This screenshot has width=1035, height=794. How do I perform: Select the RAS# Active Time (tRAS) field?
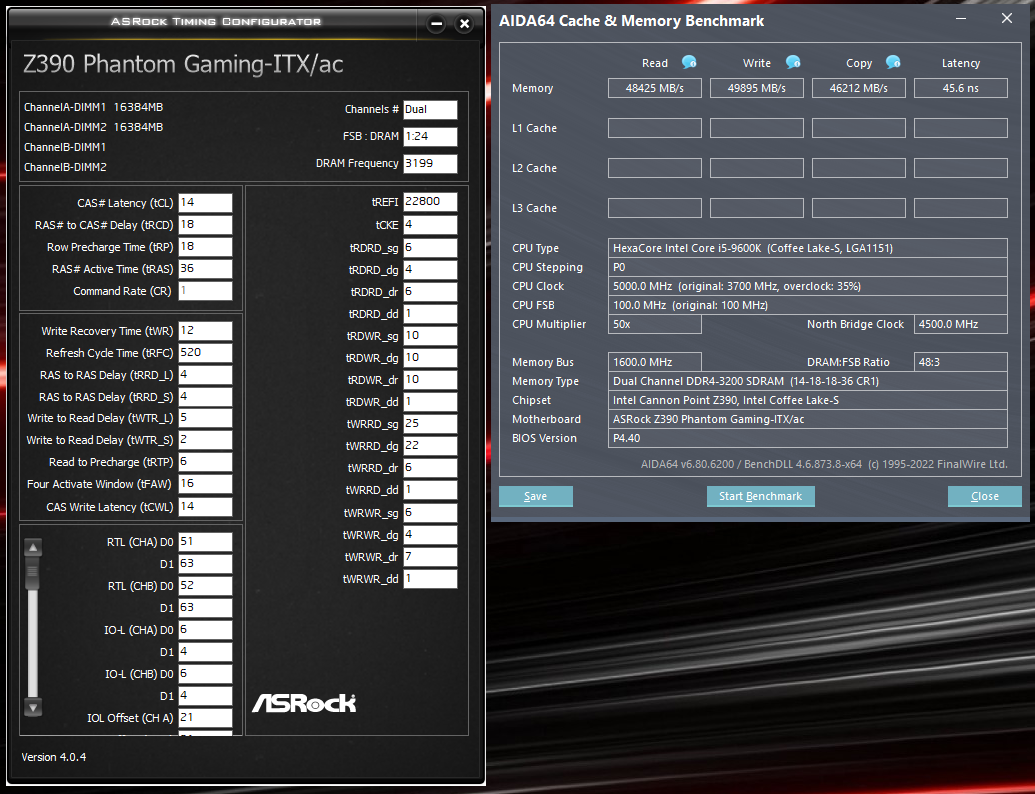point(205,269)
